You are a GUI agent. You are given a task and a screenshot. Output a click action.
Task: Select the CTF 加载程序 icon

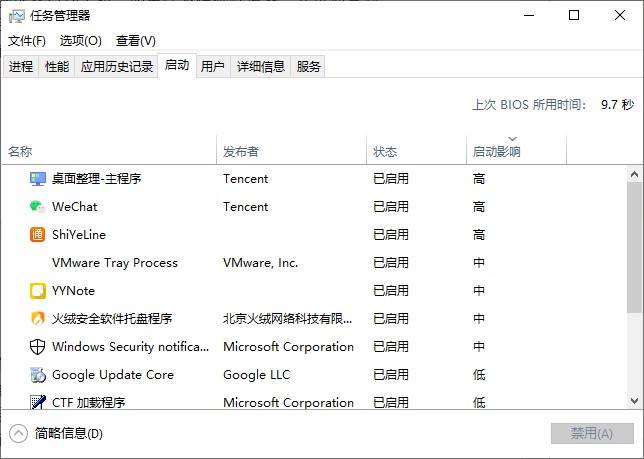[38, 402]
